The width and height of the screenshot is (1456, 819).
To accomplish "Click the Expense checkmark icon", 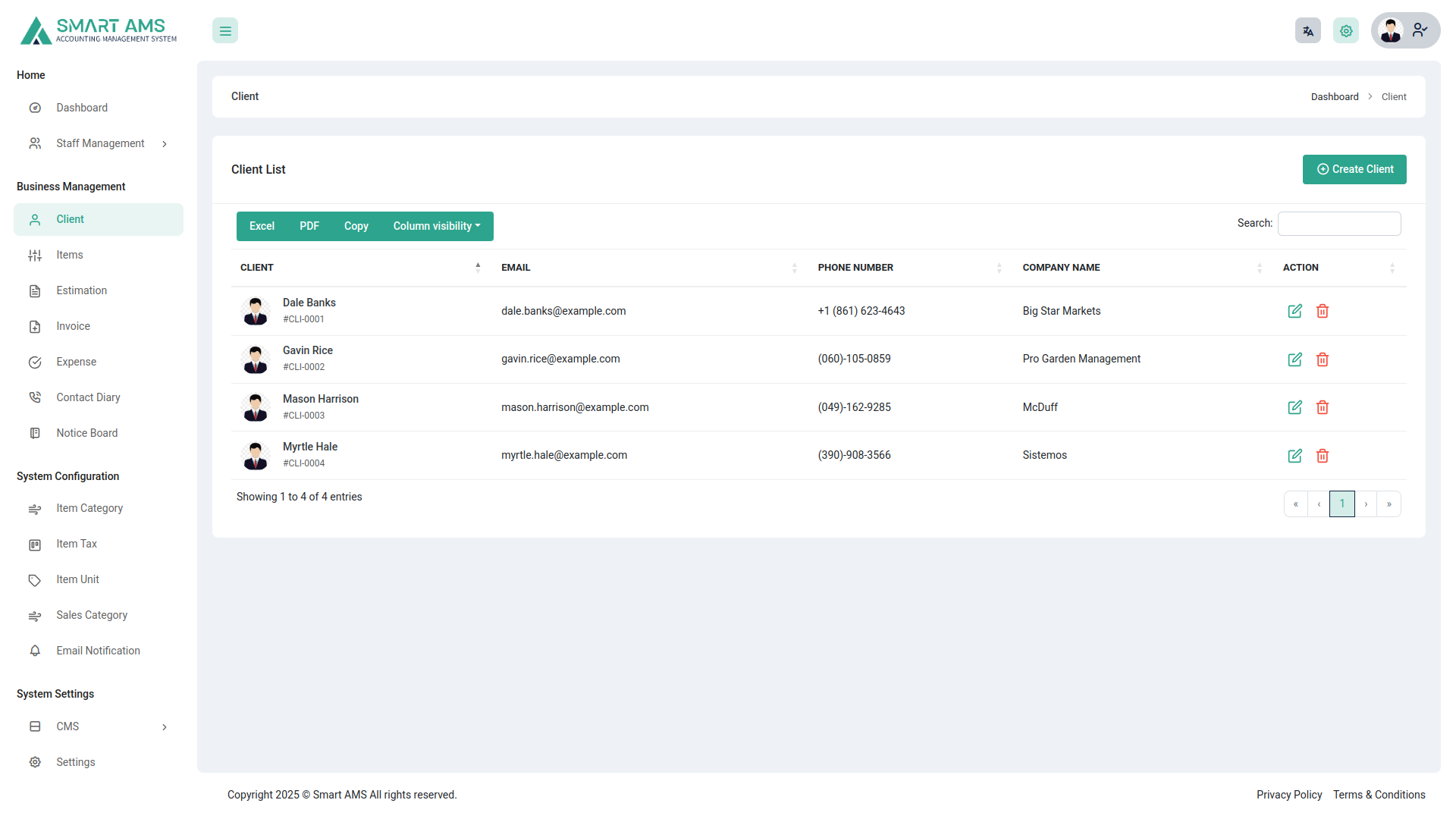I will pyautogui.click(x=35, y=362).
